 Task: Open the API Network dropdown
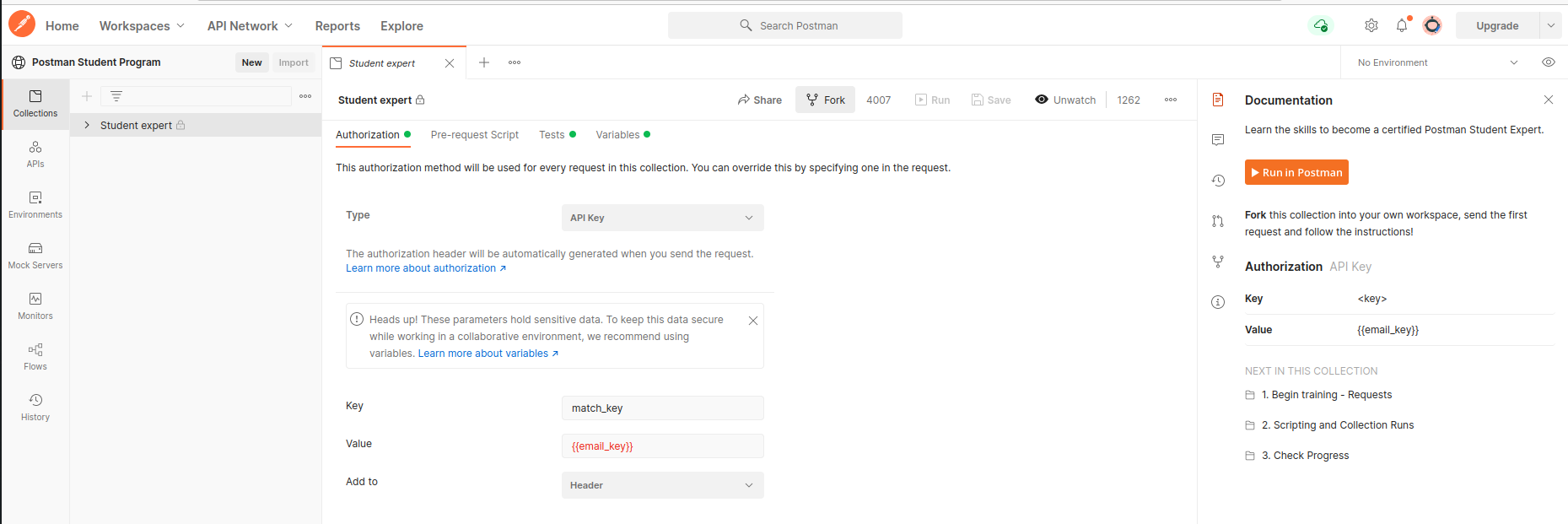point(250,26)
